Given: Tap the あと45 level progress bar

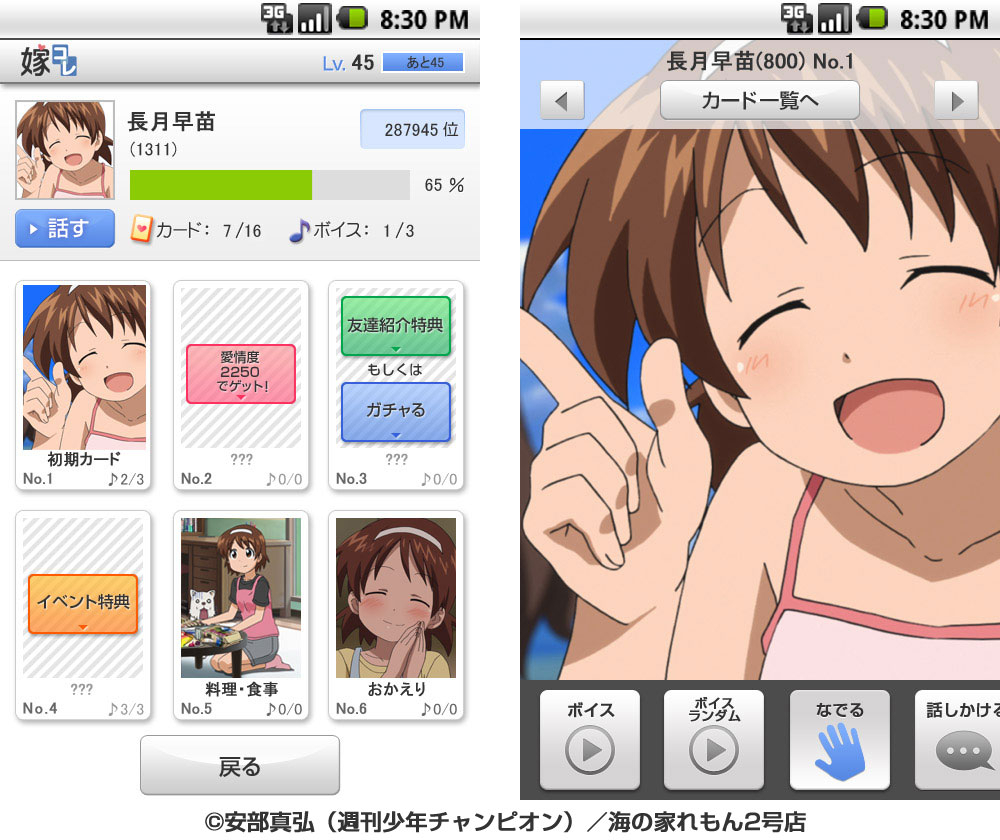Looking at the screenshot, I should (x=423, y=63).
